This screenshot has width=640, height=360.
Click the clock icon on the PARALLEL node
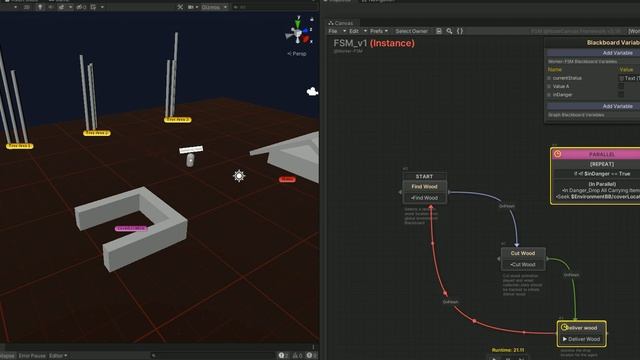coord(558,154)
